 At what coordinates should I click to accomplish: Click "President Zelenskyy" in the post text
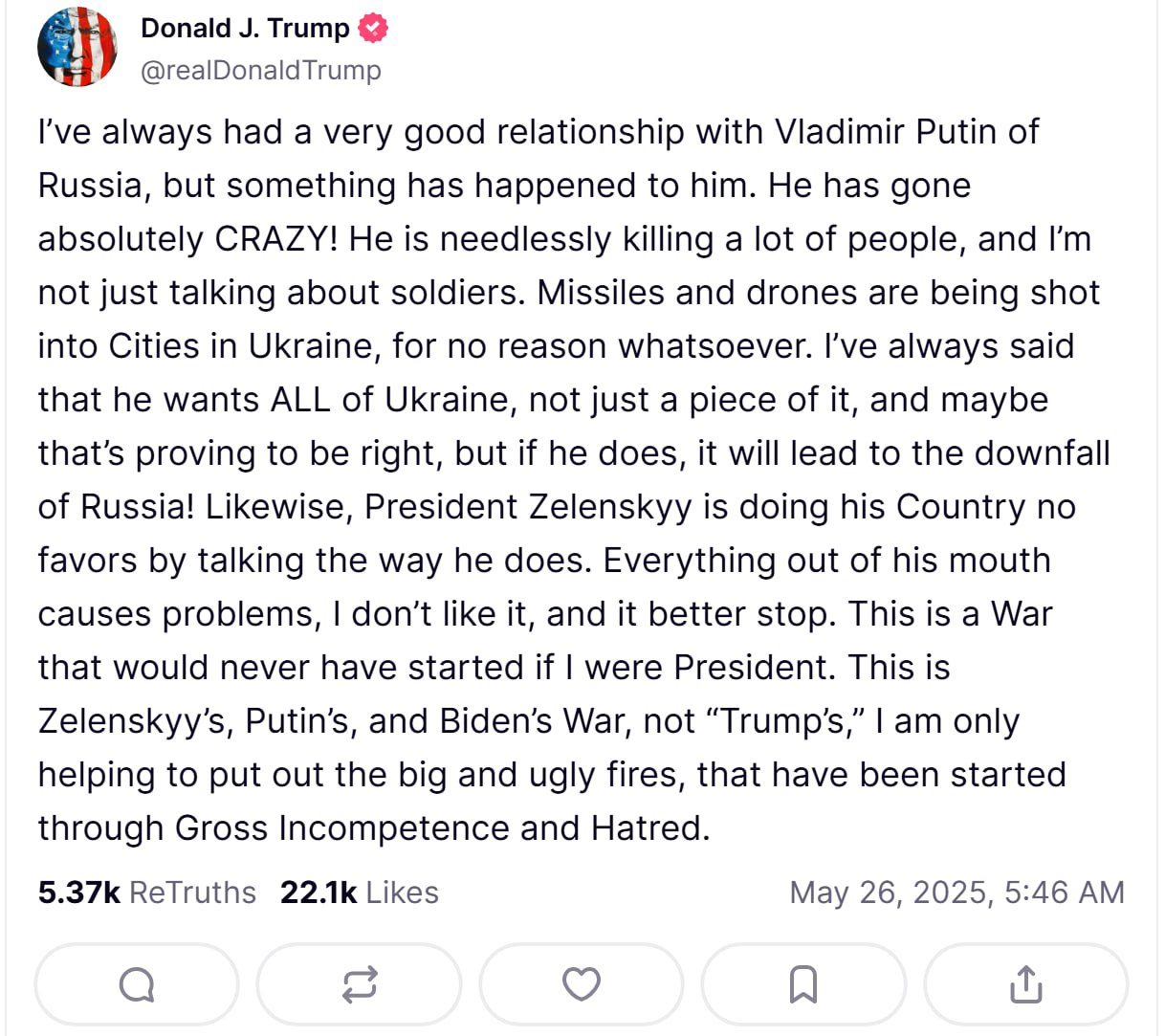click(x=528, y=507)
